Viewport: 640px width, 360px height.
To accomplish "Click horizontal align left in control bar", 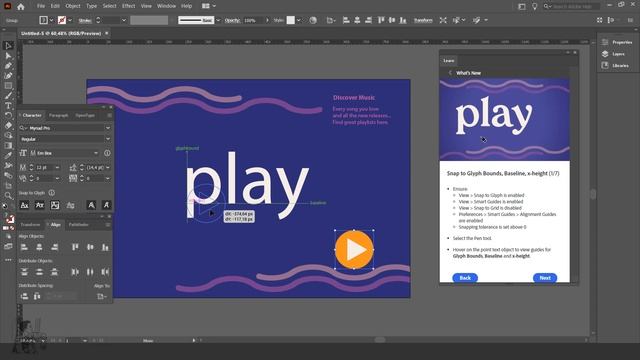I will point(346,20).
